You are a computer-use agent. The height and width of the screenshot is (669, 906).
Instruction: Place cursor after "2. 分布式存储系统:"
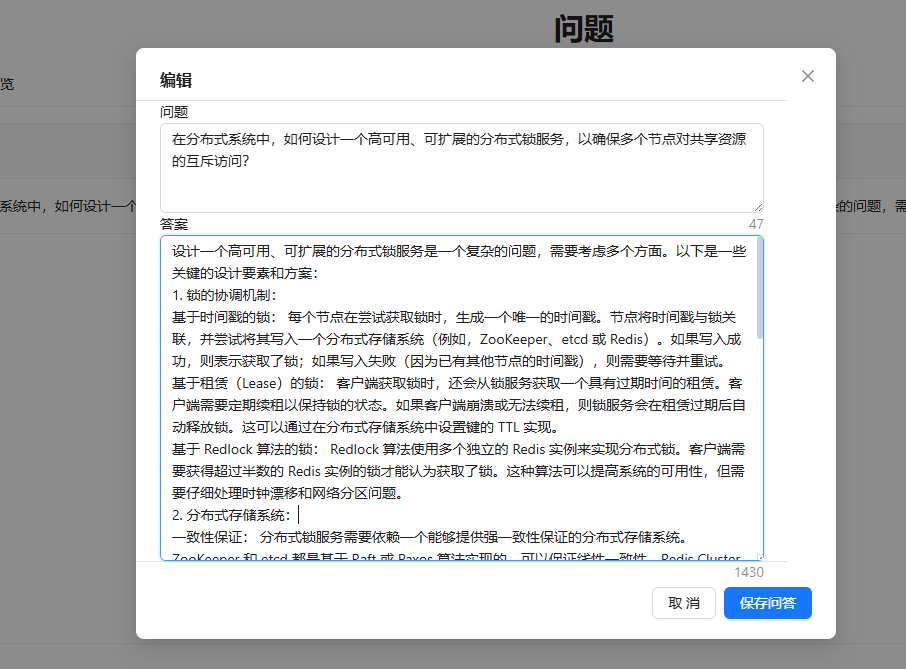coord(297,515)
